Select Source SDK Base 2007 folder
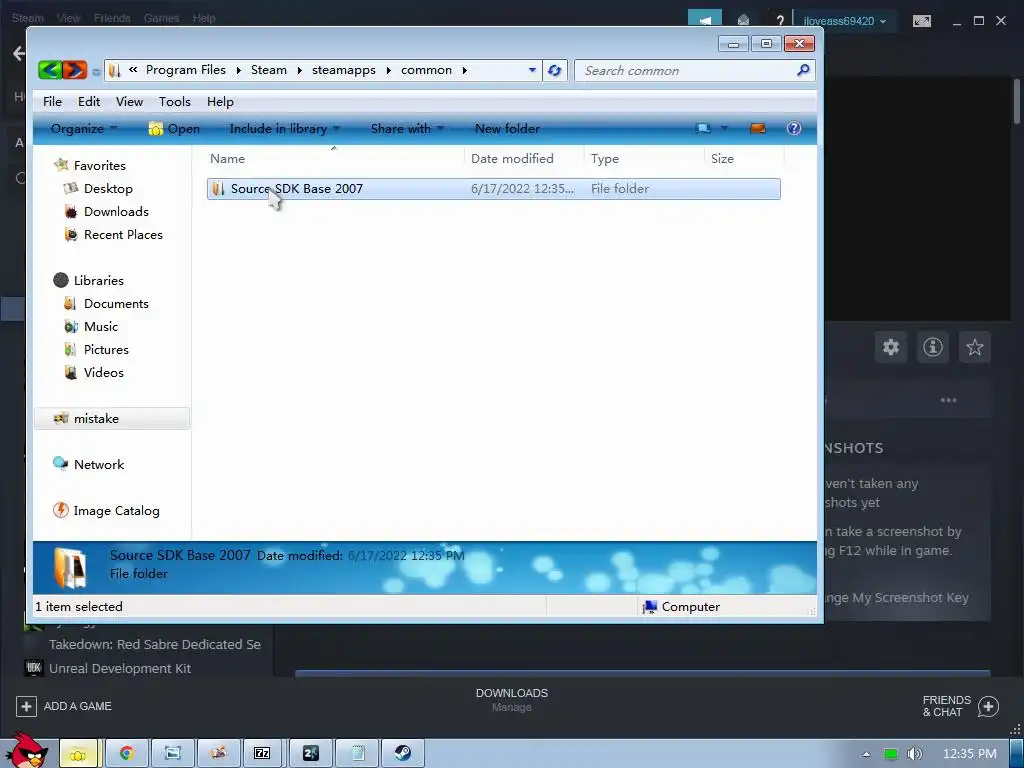 point(493,189)
